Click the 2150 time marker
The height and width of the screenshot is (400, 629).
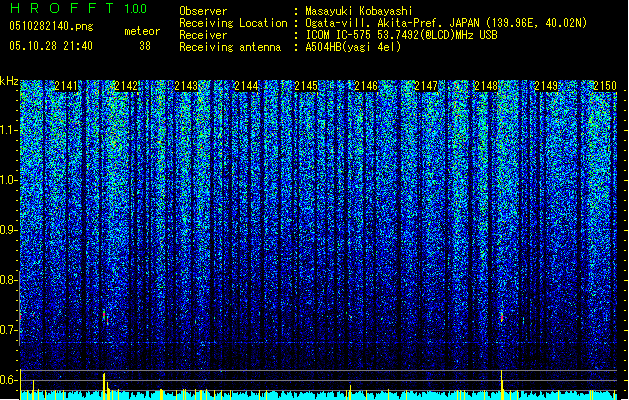[605, 86]
